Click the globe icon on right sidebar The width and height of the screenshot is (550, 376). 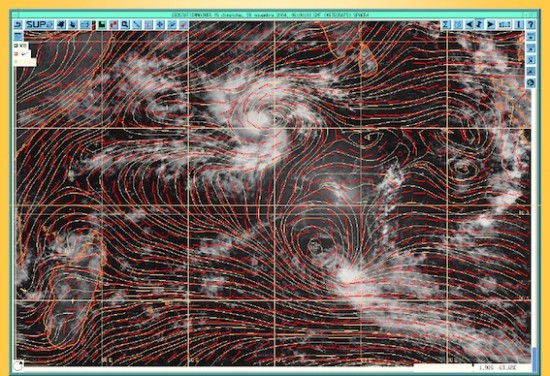pyautogui.click(x=530, y=83)
